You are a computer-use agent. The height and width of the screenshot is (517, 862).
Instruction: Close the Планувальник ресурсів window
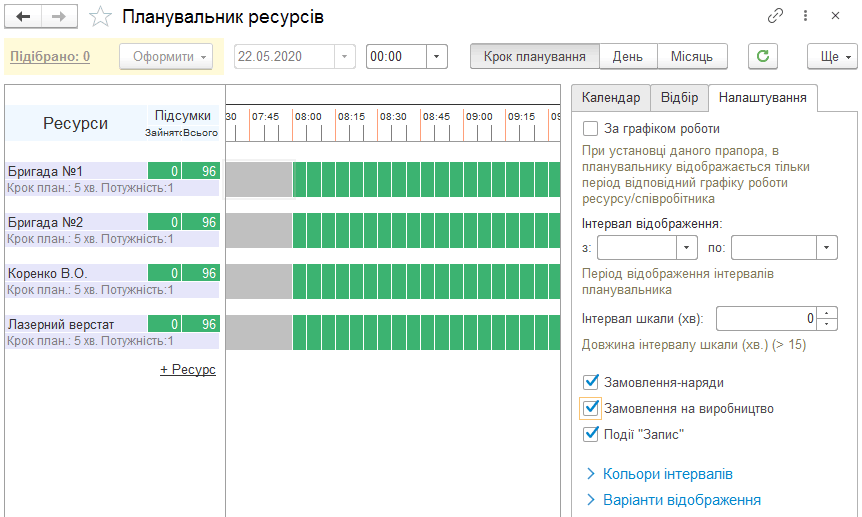[x=835, y=16]
